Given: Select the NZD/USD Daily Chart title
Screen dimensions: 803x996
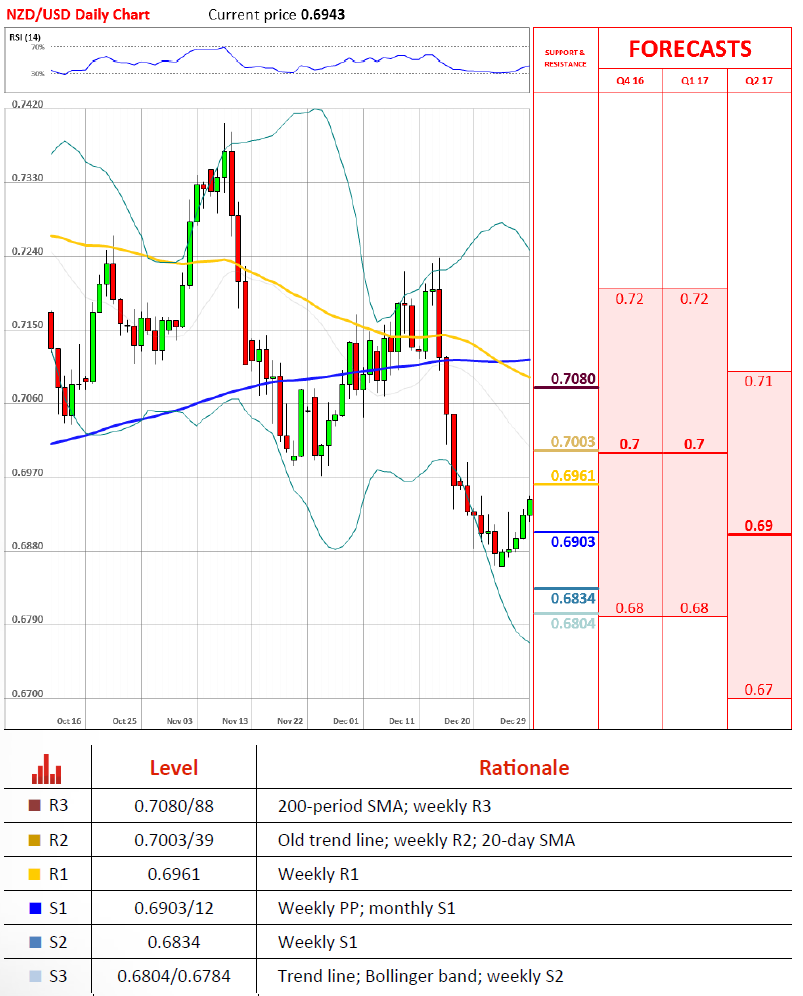Looking at the screenshot, I should pos(78,15).
